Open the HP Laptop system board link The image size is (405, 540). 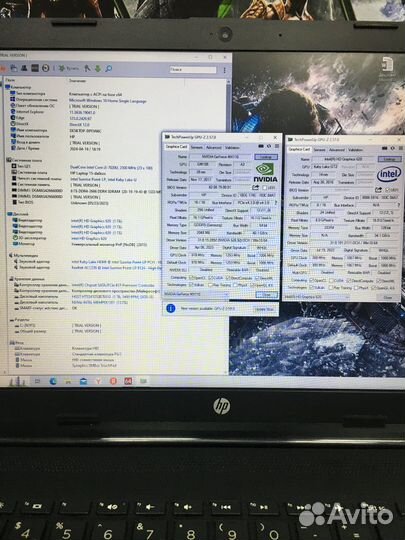tap(87, 173)
